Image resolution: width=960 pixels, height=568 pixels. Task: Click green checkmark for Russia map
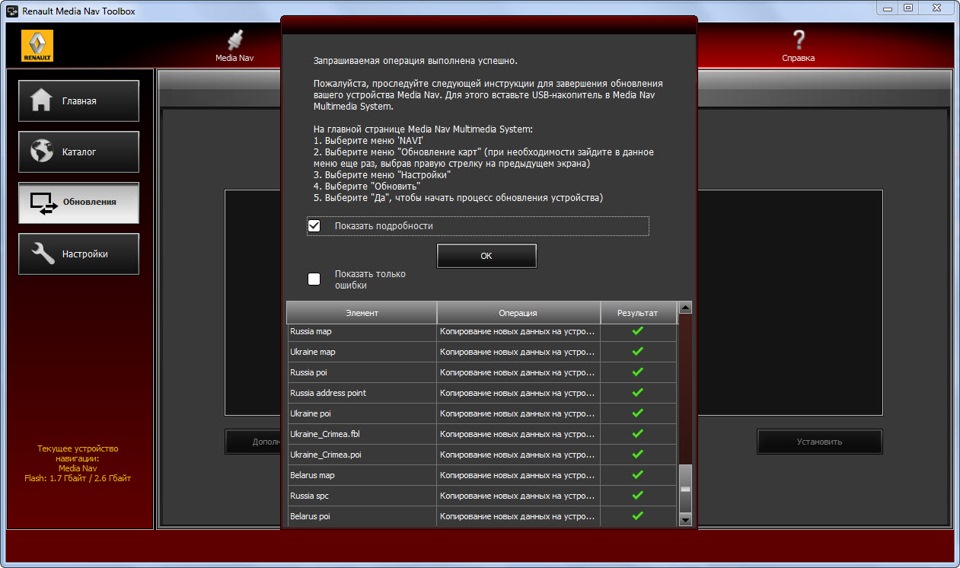click(637, 331)
